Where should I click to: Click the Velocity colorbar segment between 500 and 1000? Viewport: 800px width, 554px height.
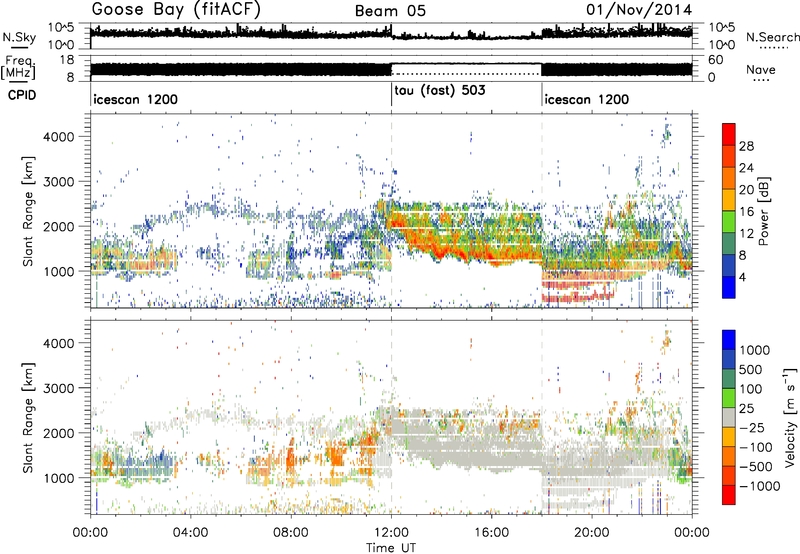click(x=729, y=359)
